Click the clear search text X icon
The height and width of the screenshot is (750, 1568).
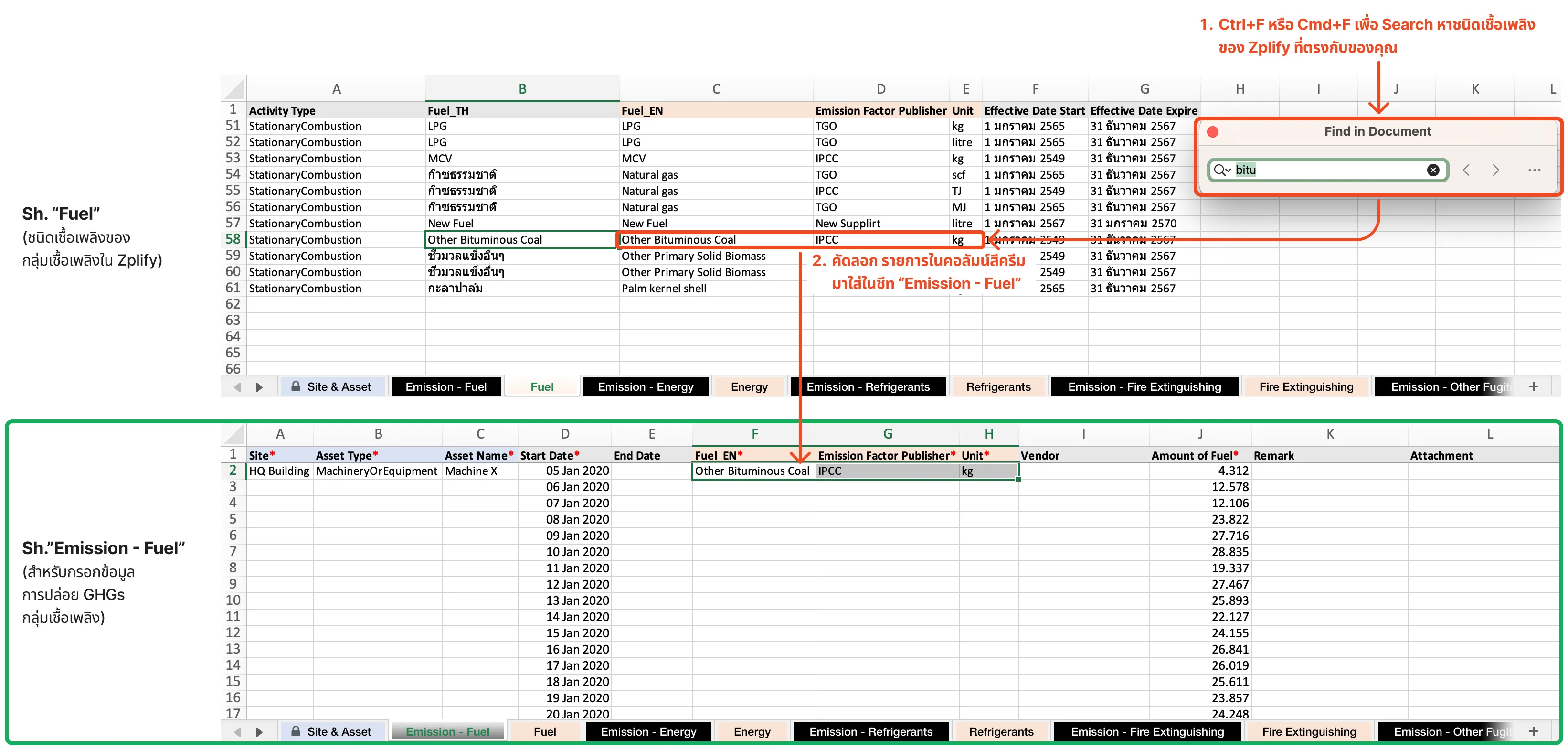coord(1433,170)
